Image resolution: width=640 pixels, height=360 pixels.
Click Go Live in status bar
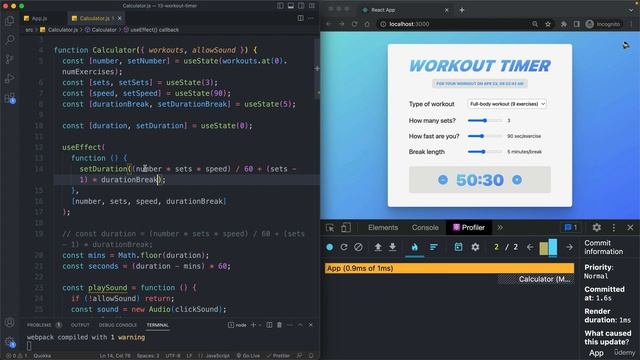tap(248, 356)
